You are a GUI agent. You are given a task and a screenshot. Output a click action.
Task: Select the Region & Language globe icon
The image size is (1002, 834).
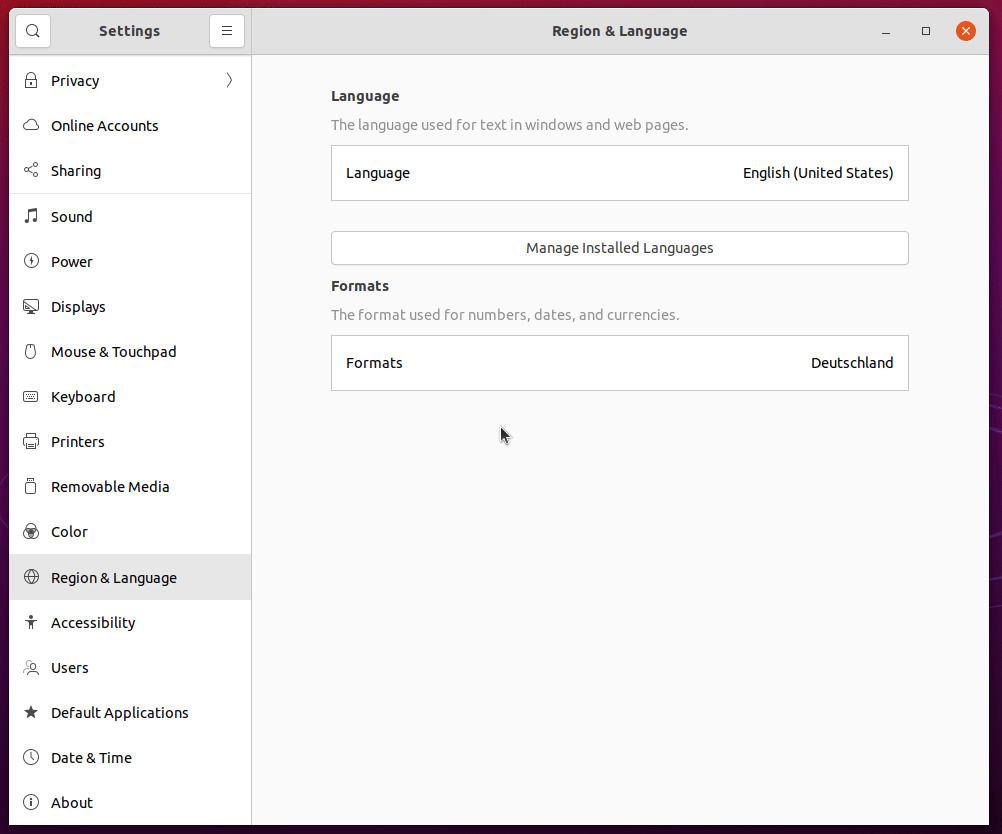(31, 577)
